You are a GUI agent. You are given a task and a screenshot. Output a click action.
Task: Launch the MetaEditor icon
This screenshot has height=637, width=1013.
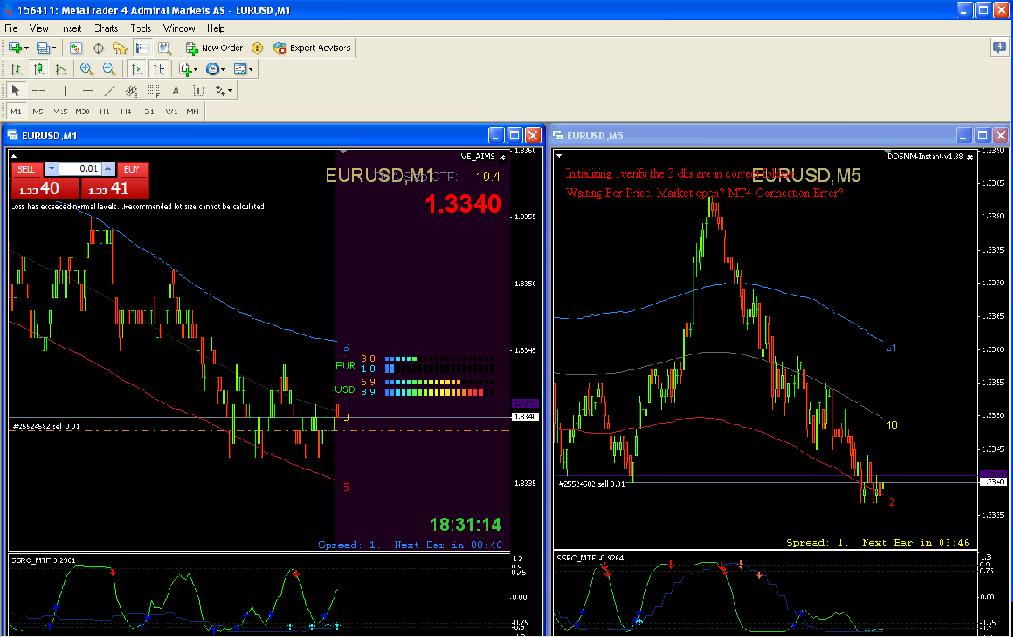click(x=257, y=48)
